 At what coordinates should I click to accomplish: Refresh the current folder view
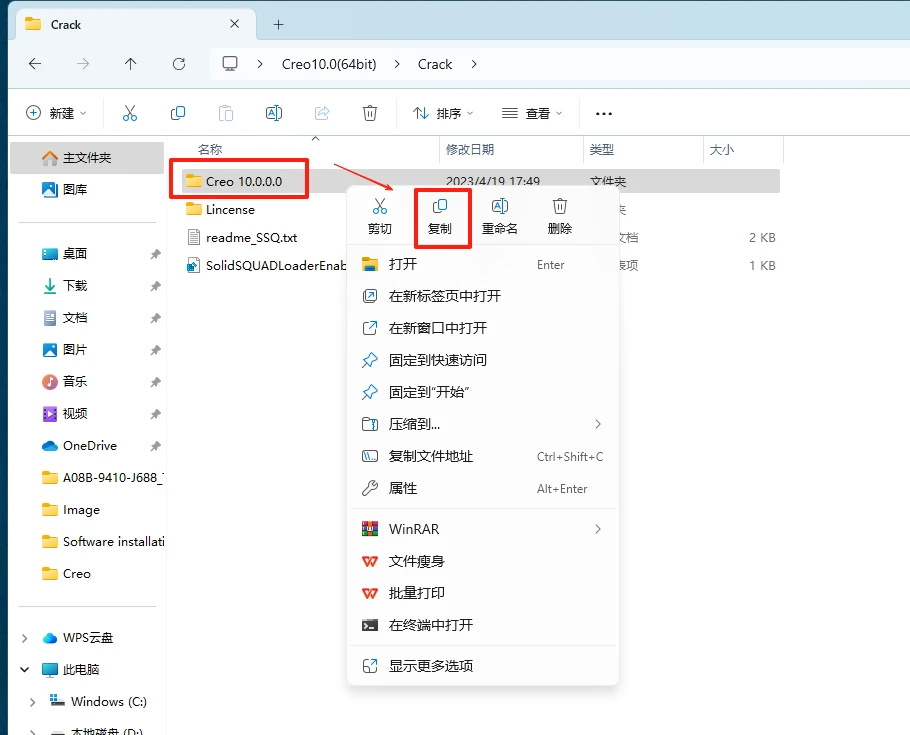point(179,64)
